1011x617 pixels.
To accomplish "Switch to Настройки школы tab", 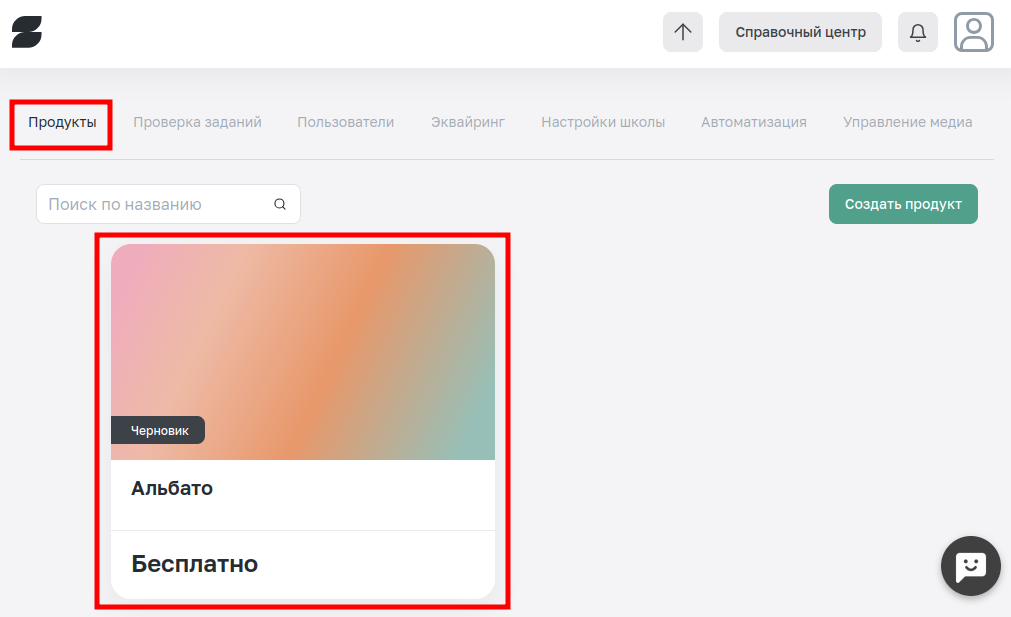I will point(603,122).
